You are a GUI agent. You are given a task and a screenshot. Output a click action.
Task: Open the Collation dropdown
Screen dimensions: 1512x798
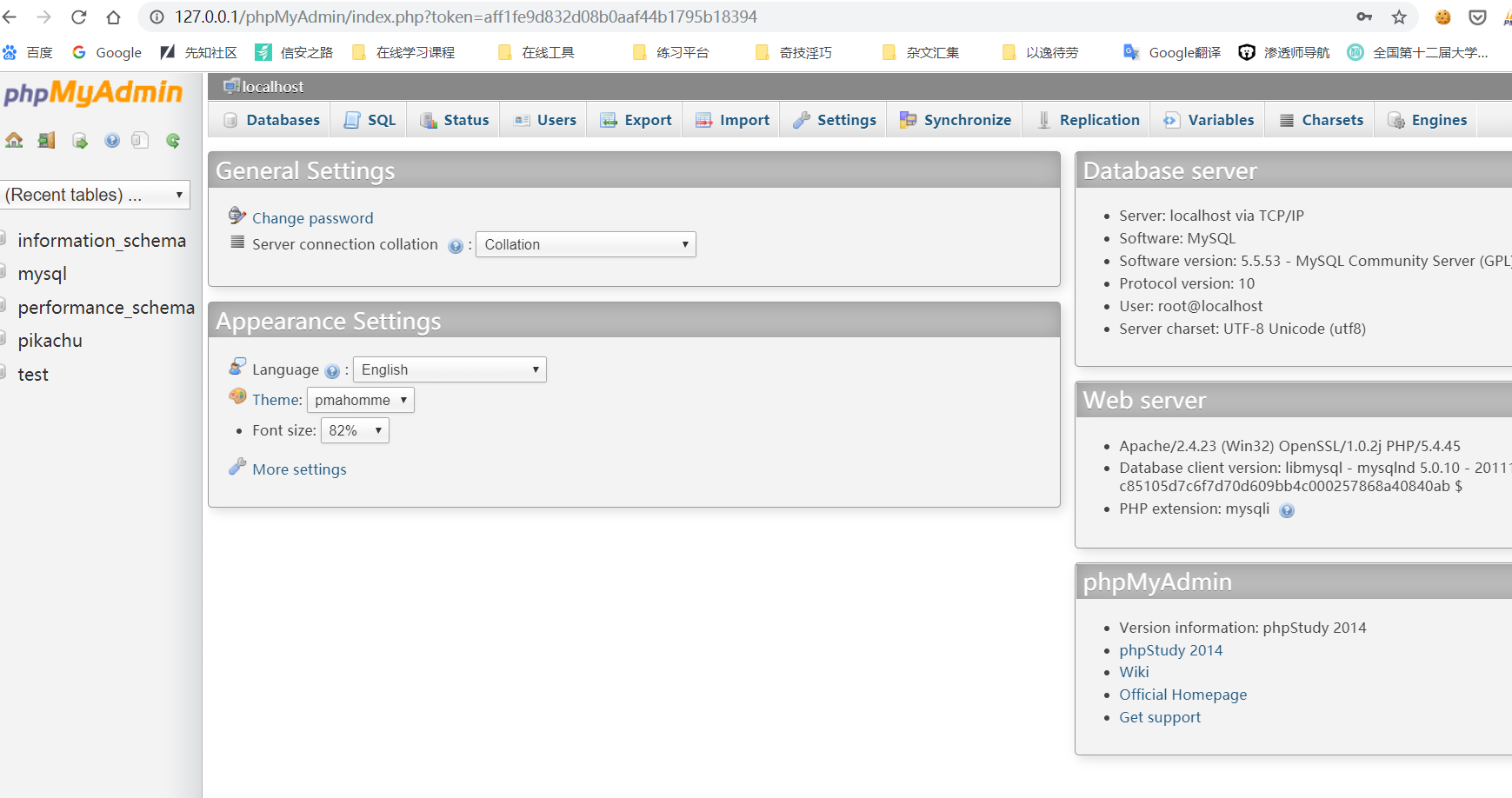(586, 244)
